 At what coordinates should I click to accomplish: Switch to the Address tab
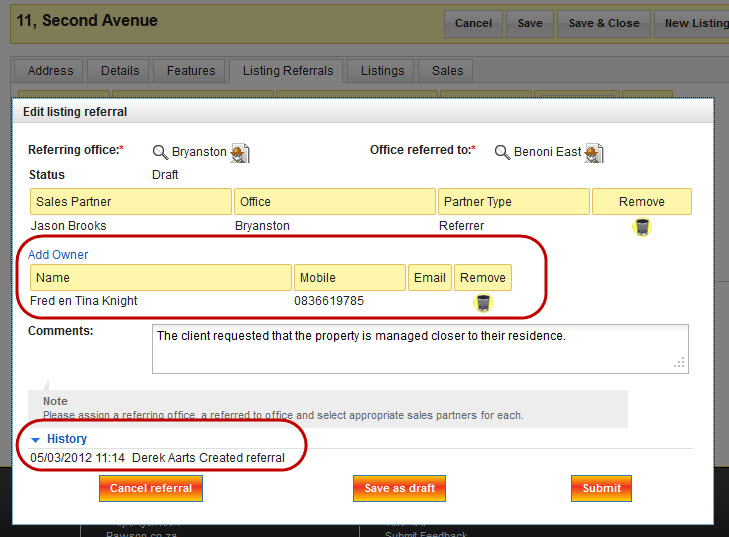(50, 71)
